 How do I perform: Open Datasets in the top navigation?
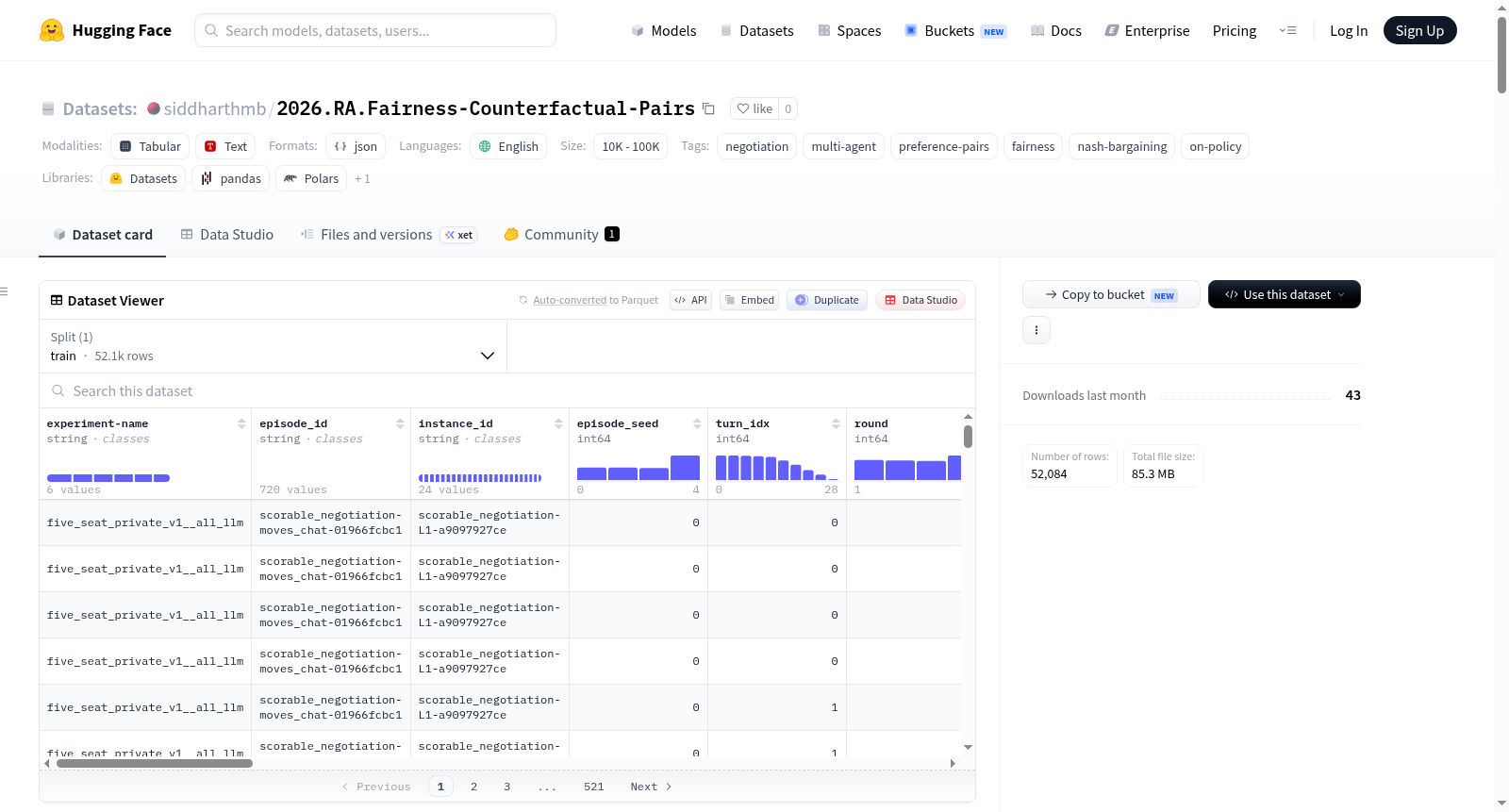tap(756, 30)
